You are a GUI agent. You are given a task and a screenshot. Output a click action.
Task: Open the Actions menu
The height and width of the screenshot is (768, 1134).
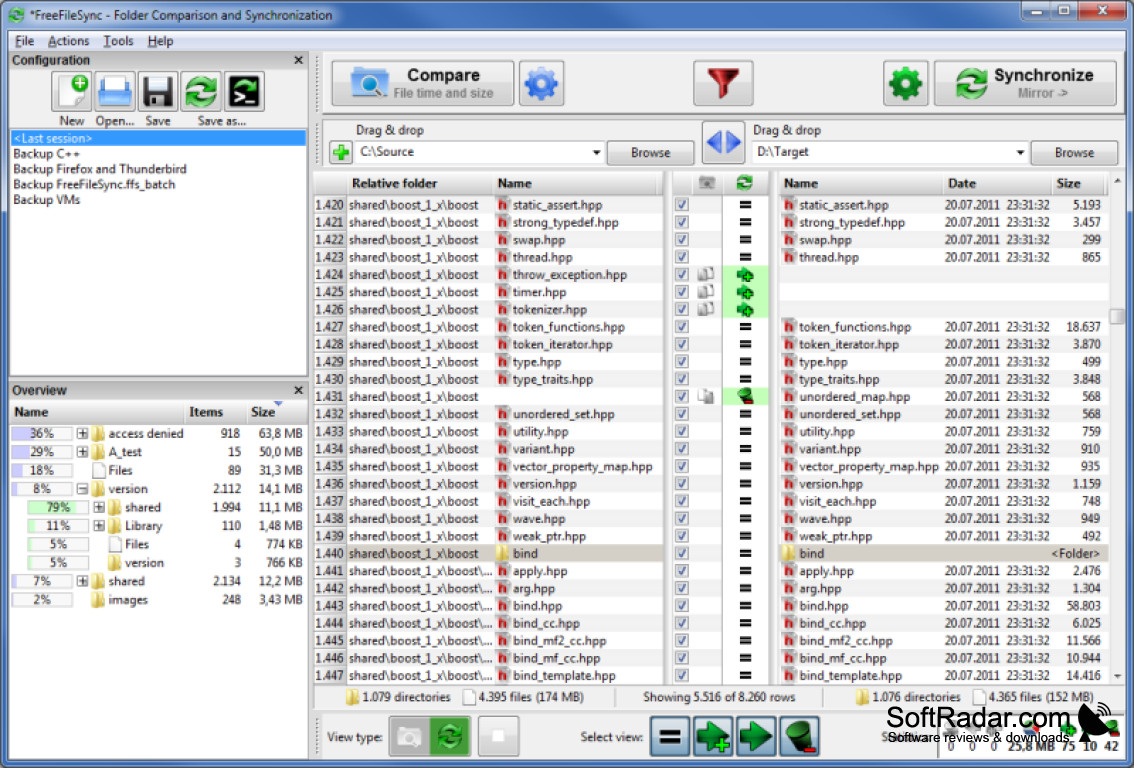click(x=68, y=41)
